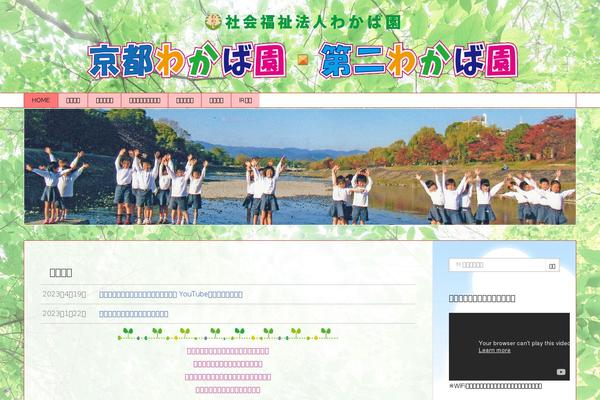Open the IR menu item

coord(245,100)
